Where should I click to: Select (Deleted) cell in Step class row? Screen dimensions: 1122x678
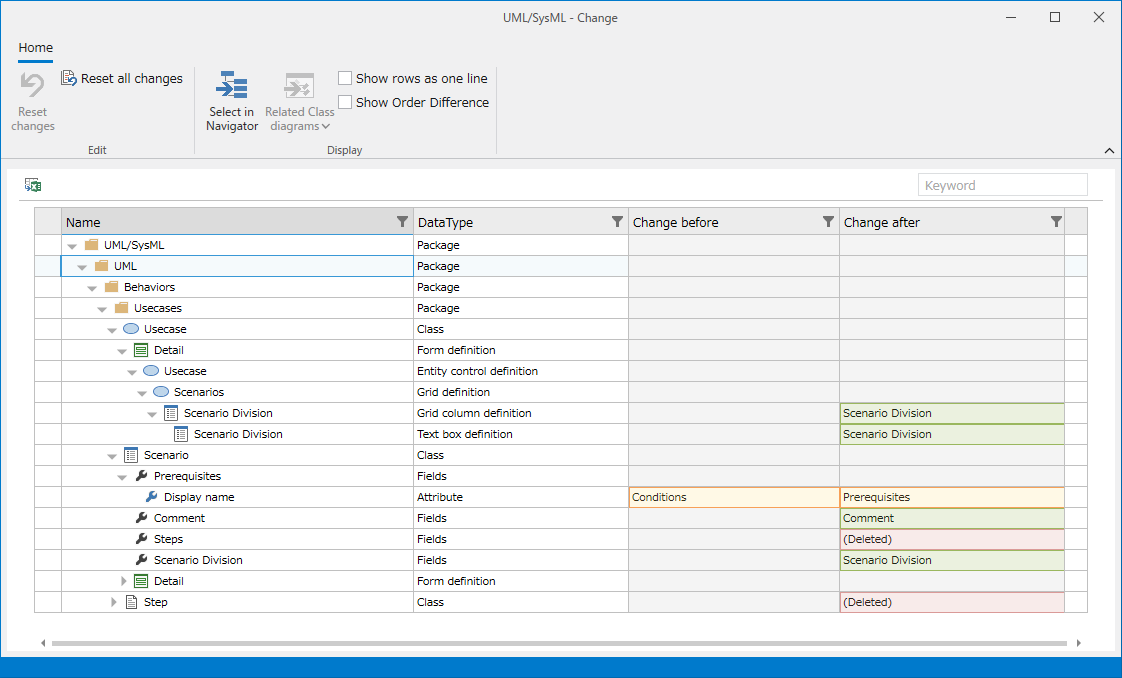click(952, 602)
